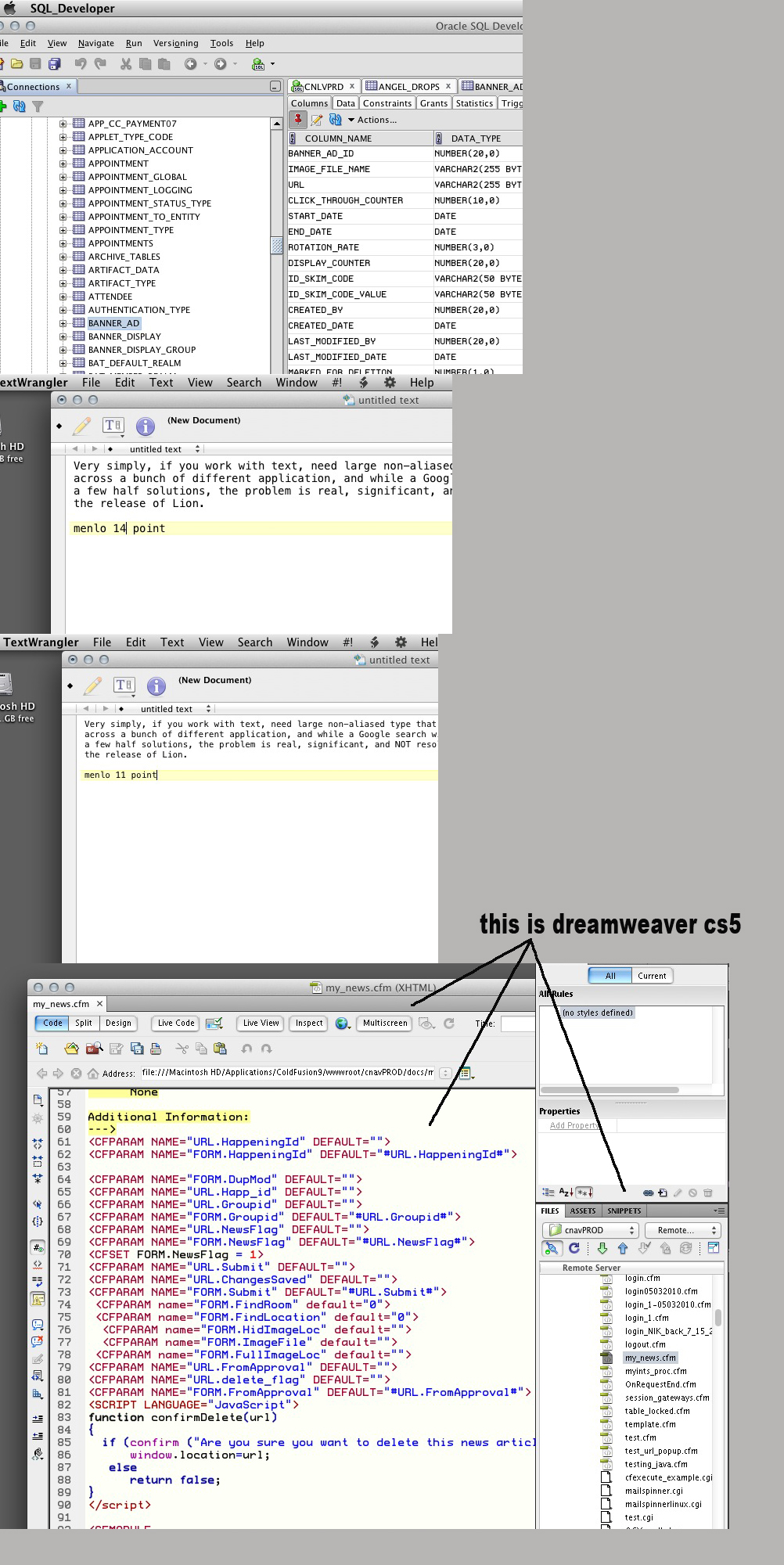The image size is (784, 1565).
Task: Click the text options icon in menlo 11 window
Action: point(124,686)
